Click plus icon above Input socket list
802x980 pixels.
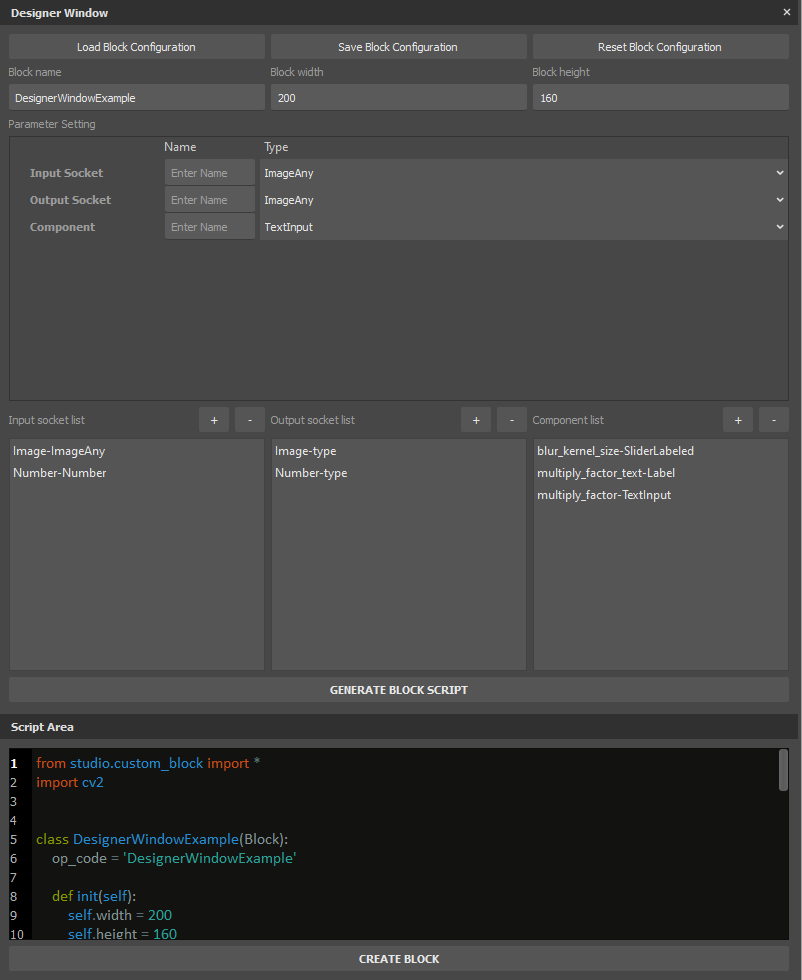(214, 420)
